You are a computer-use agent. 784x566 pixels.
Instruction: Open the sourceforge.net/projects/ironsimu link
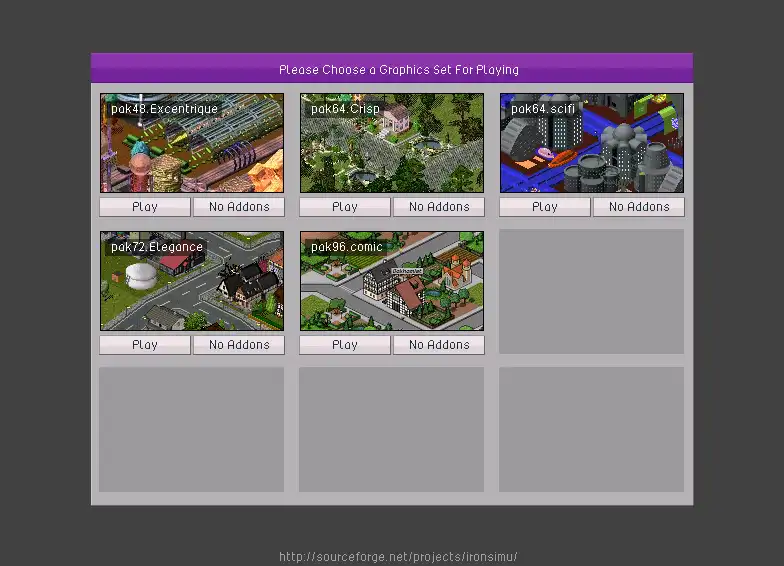coord(398,556)
